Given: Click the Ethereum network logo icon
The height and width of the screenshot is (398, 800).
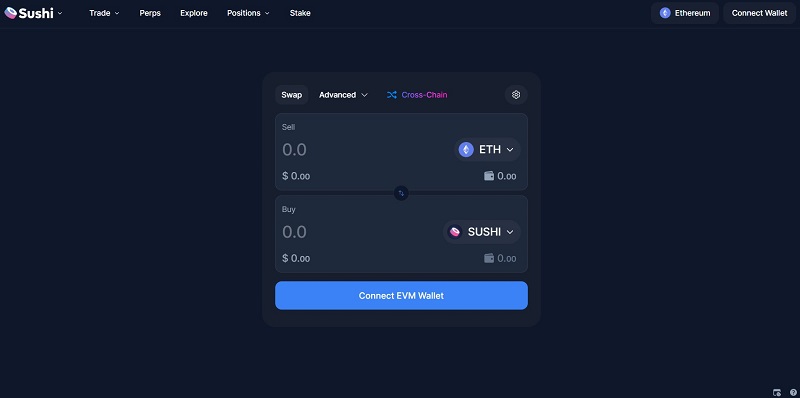Looking at the screenshot, I should pyautogui.click(x=665, y=13).
